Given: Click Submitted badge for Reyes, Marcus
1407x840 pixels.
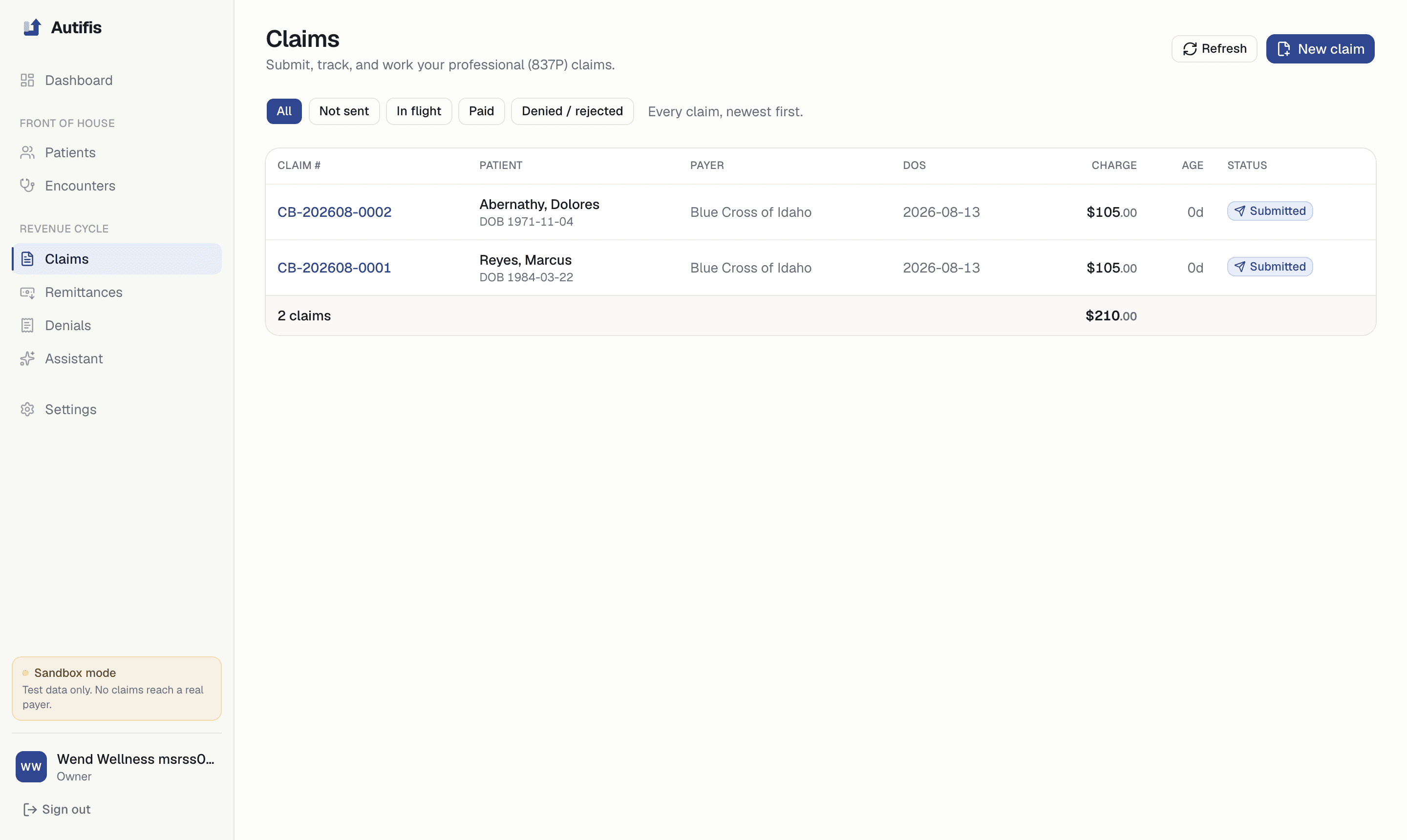Looking at the screenshot, I should (x=1269, y=267).
